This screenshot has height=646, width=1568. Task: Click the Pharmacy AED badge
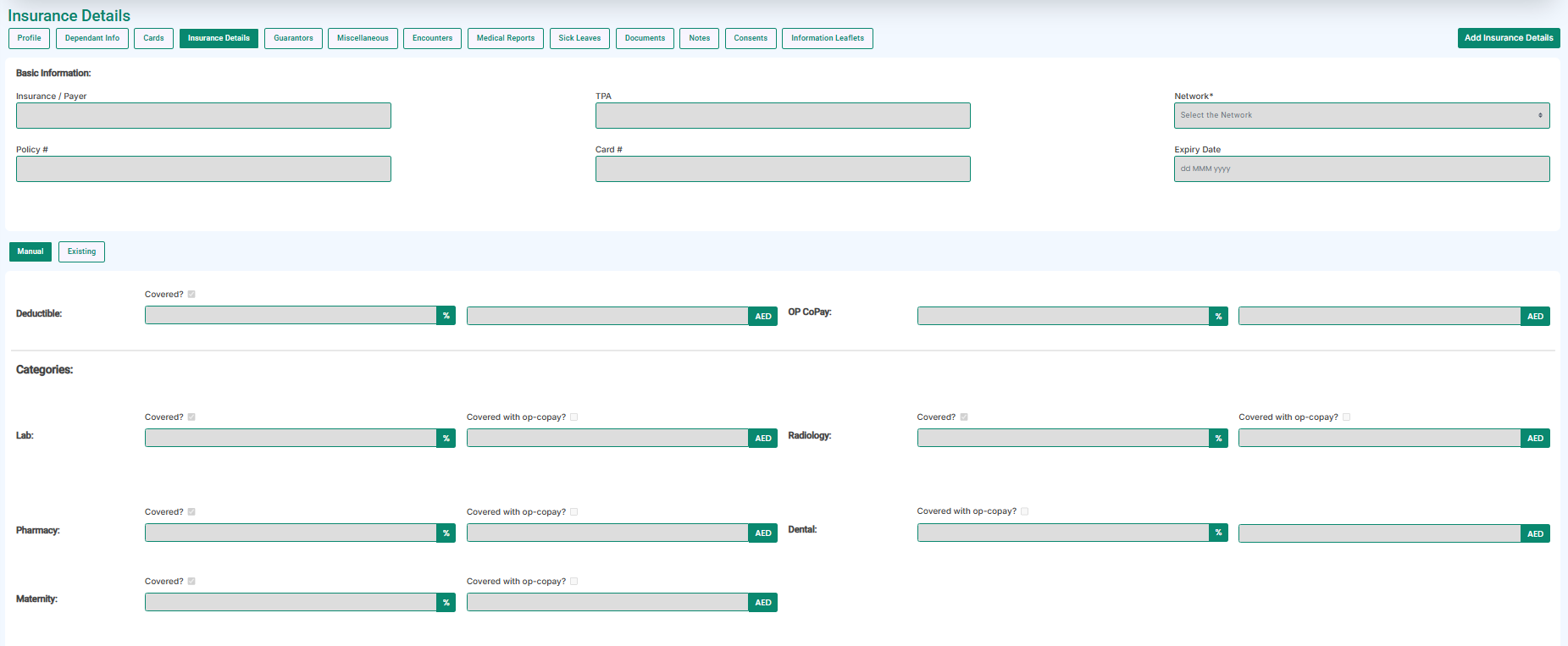(x=763, y=533)
